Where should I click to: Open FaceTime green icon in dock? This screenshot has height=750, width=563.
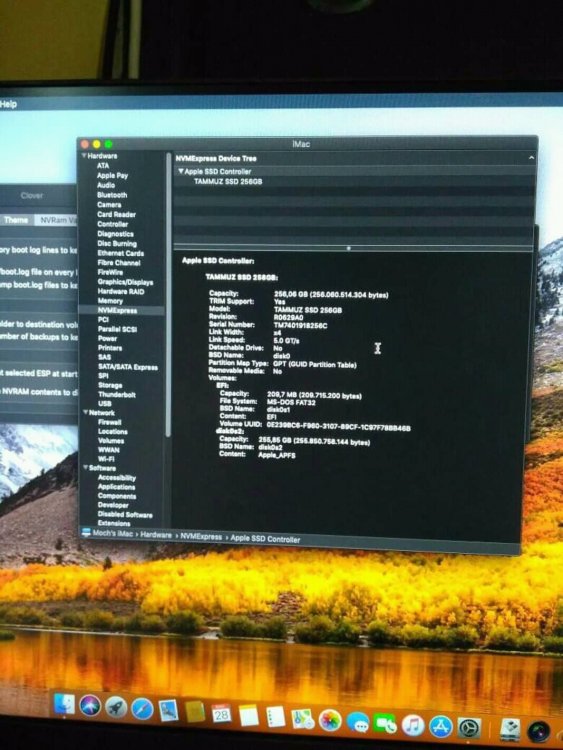(385, 724)
